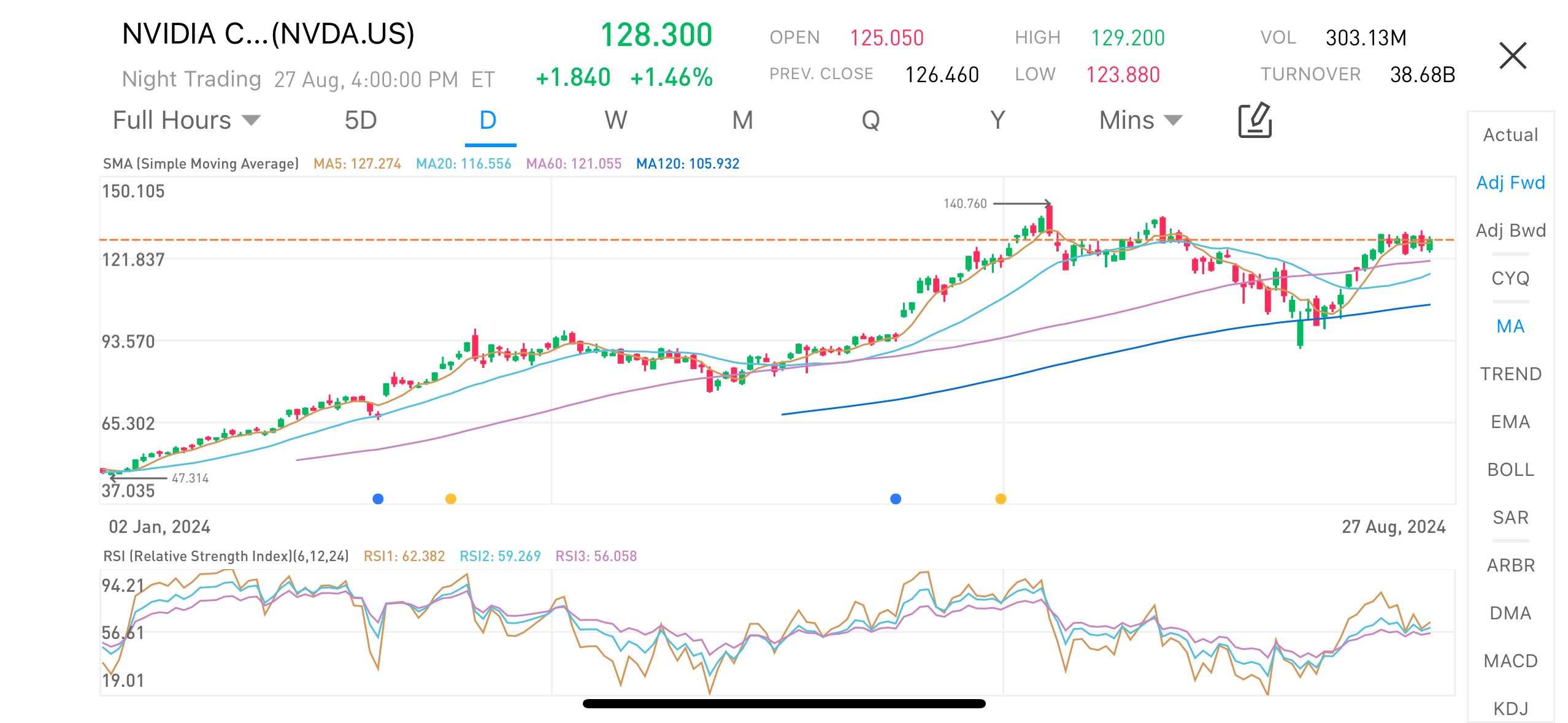Select the KDJ sub-chart indicator

click(1510, 709)
